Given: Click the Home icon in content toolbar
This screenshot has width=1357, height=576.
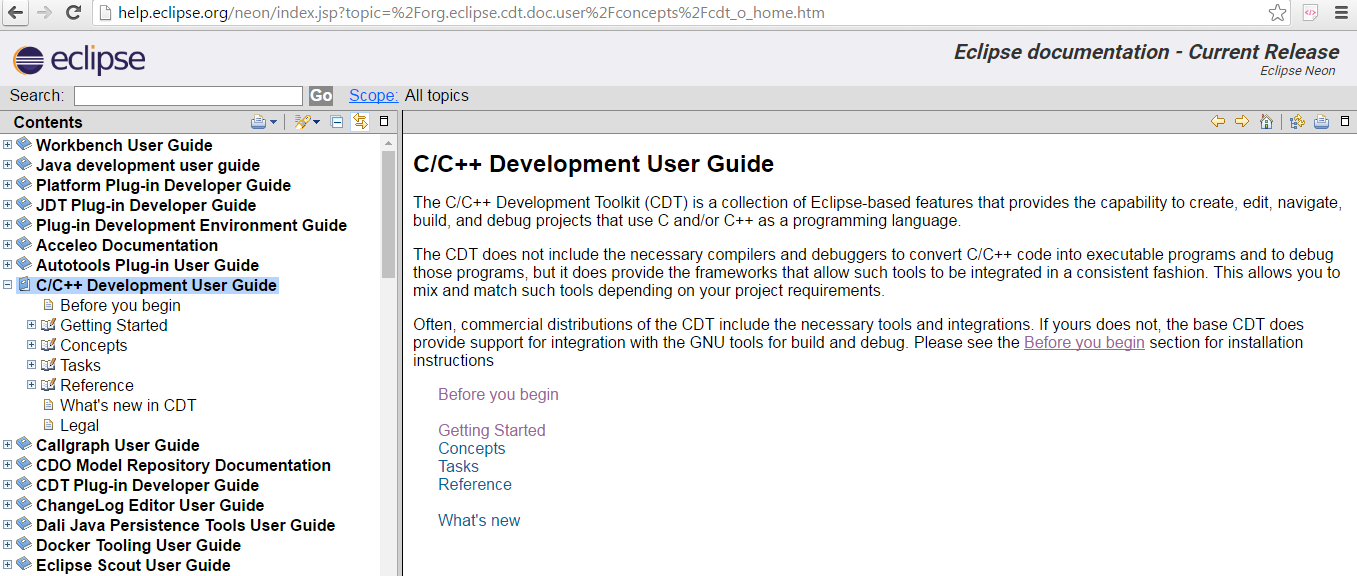Looking at the screenshot, I should pyautogui.click(x=1266, y=122).
